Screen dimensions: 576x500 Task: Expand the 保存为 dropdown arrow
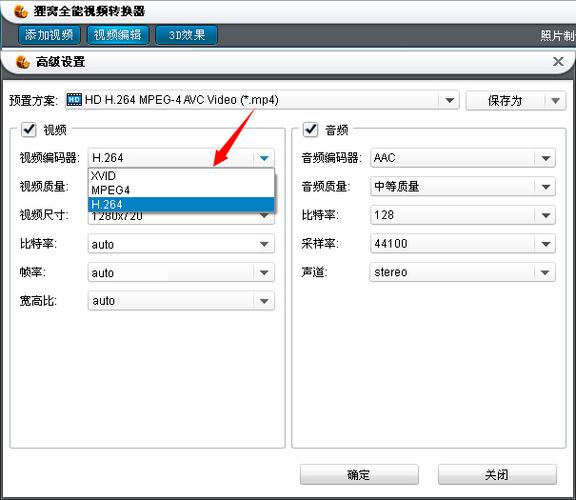[555, 100]
